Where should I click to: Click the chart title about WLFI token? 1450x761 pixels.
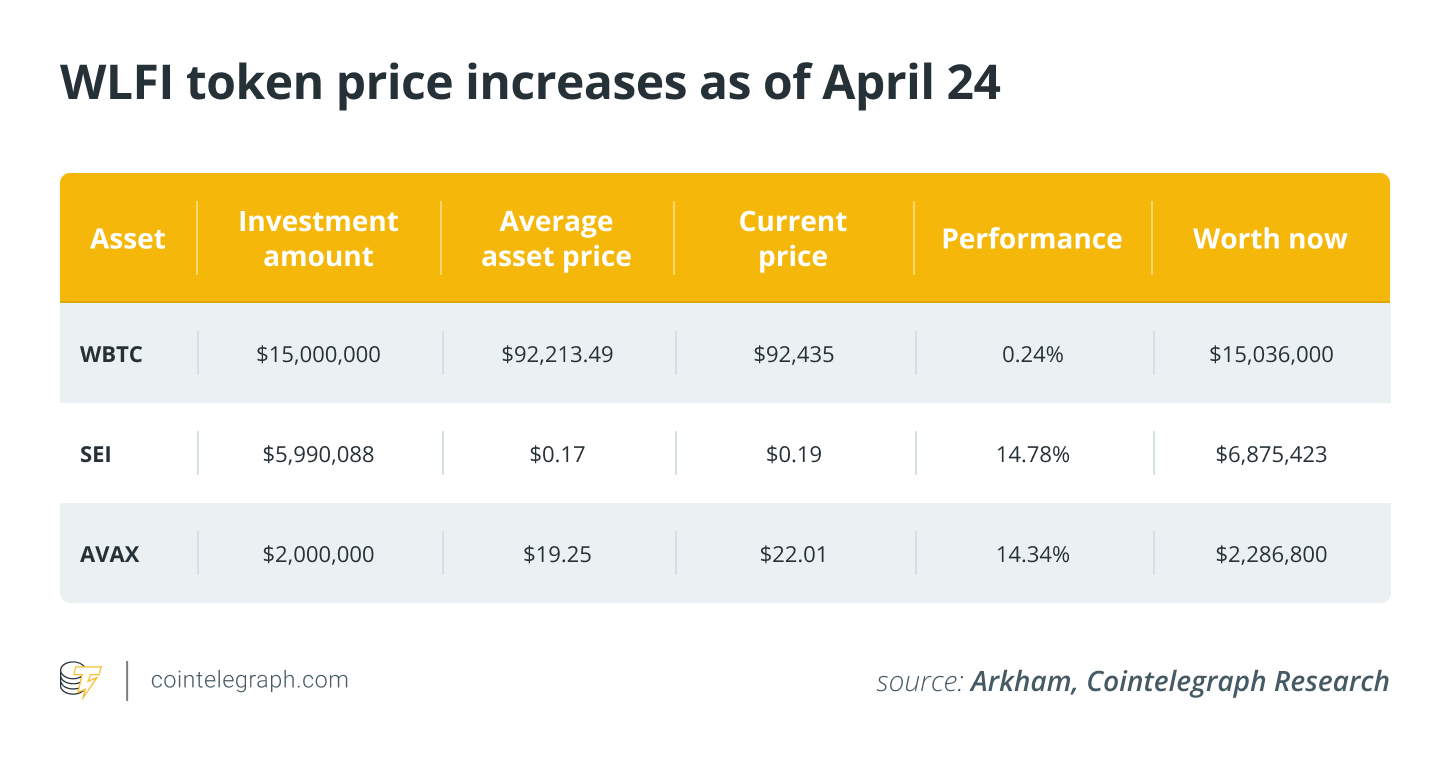click(530, 84)
